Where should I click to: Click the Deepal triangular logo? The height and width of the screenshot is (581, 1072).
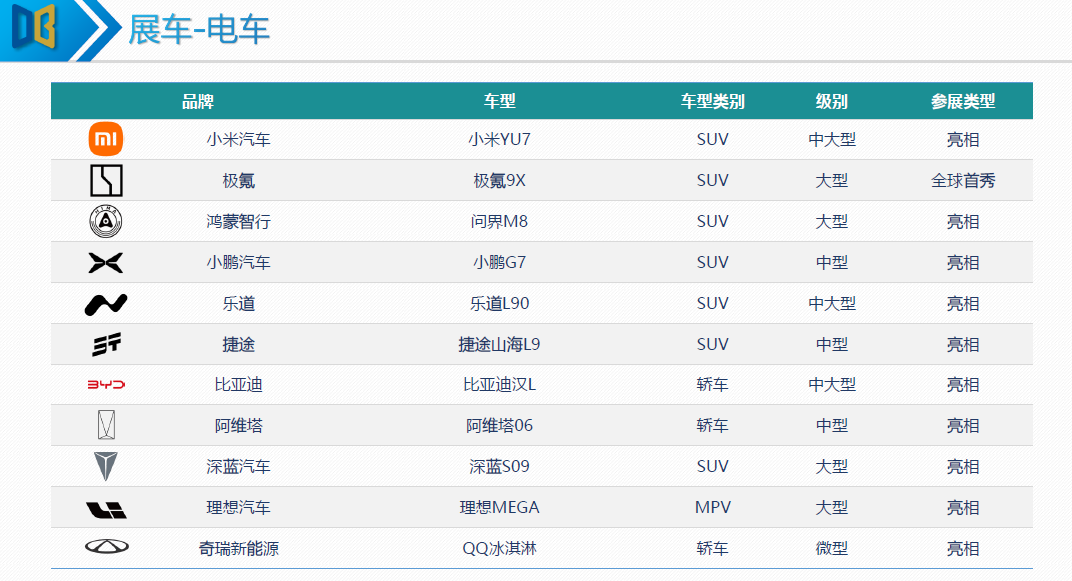(106, 466)
